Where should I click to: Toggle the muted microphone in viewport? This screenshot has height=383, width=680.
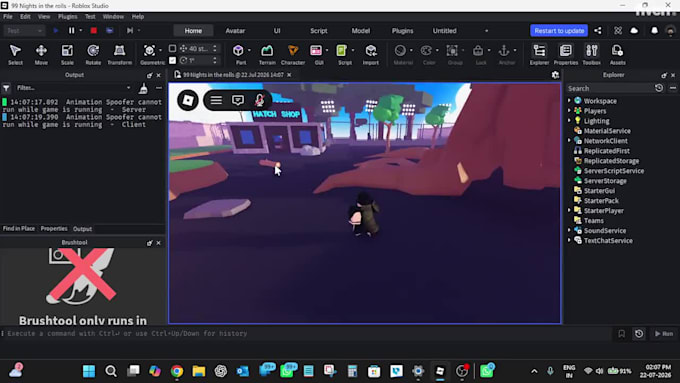(x=259, y=100)
